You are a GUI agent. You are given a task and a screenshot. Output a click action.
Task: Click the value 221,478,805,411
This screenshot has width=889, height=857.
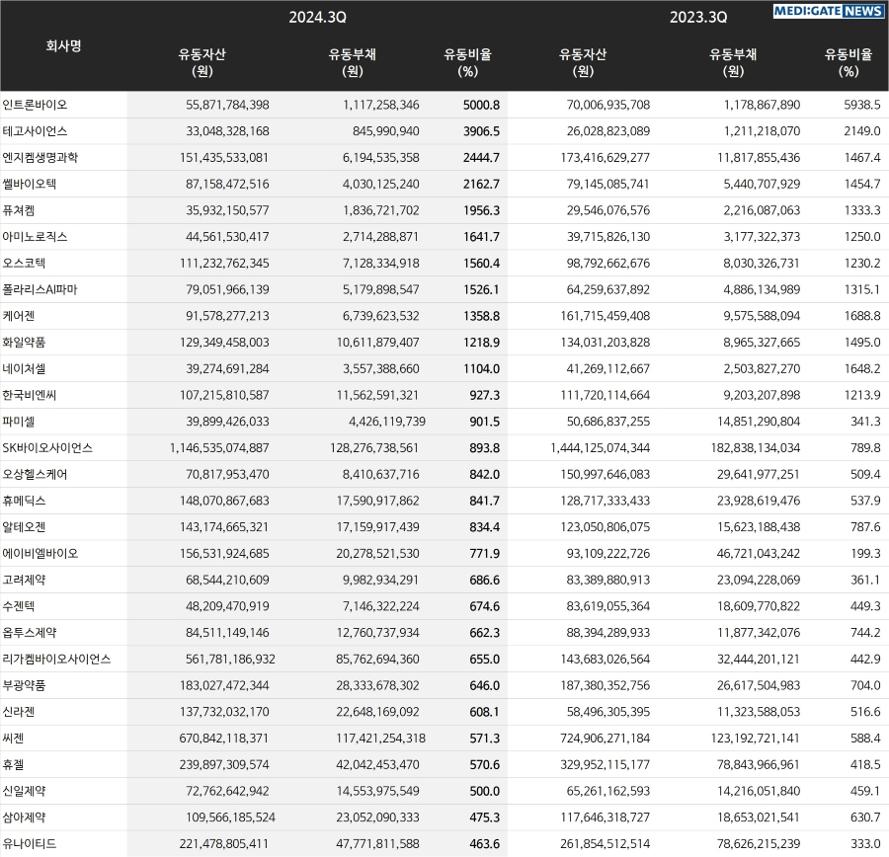click(224, 843)
